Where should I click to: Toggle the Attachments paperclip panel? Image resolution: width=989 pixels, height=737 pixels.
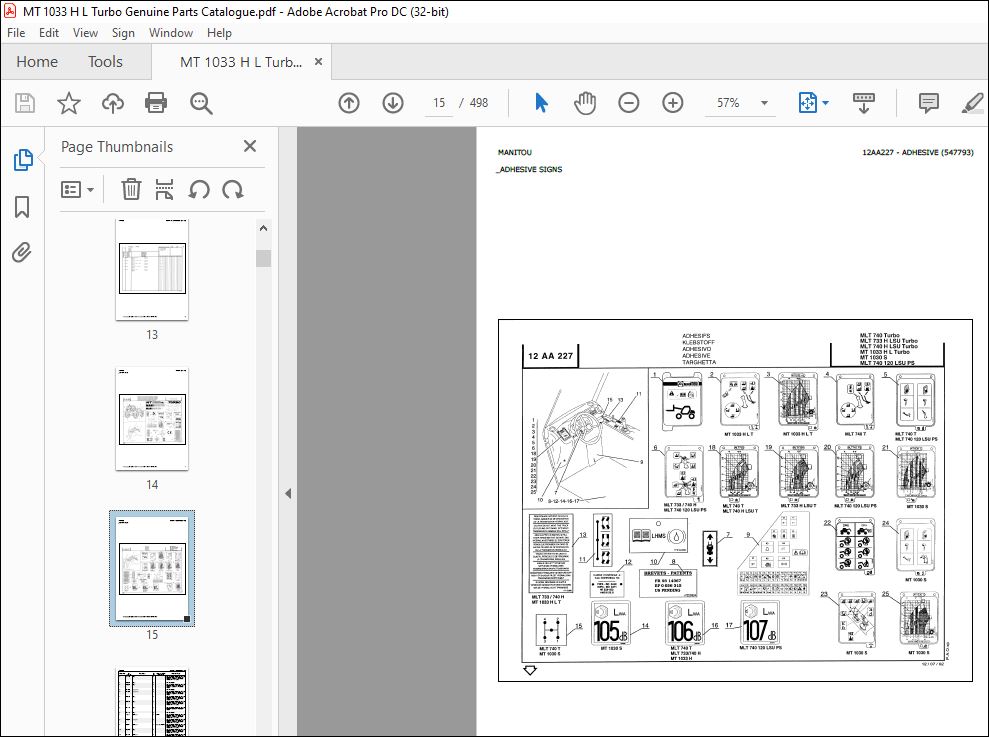click(x=21, y=252)
